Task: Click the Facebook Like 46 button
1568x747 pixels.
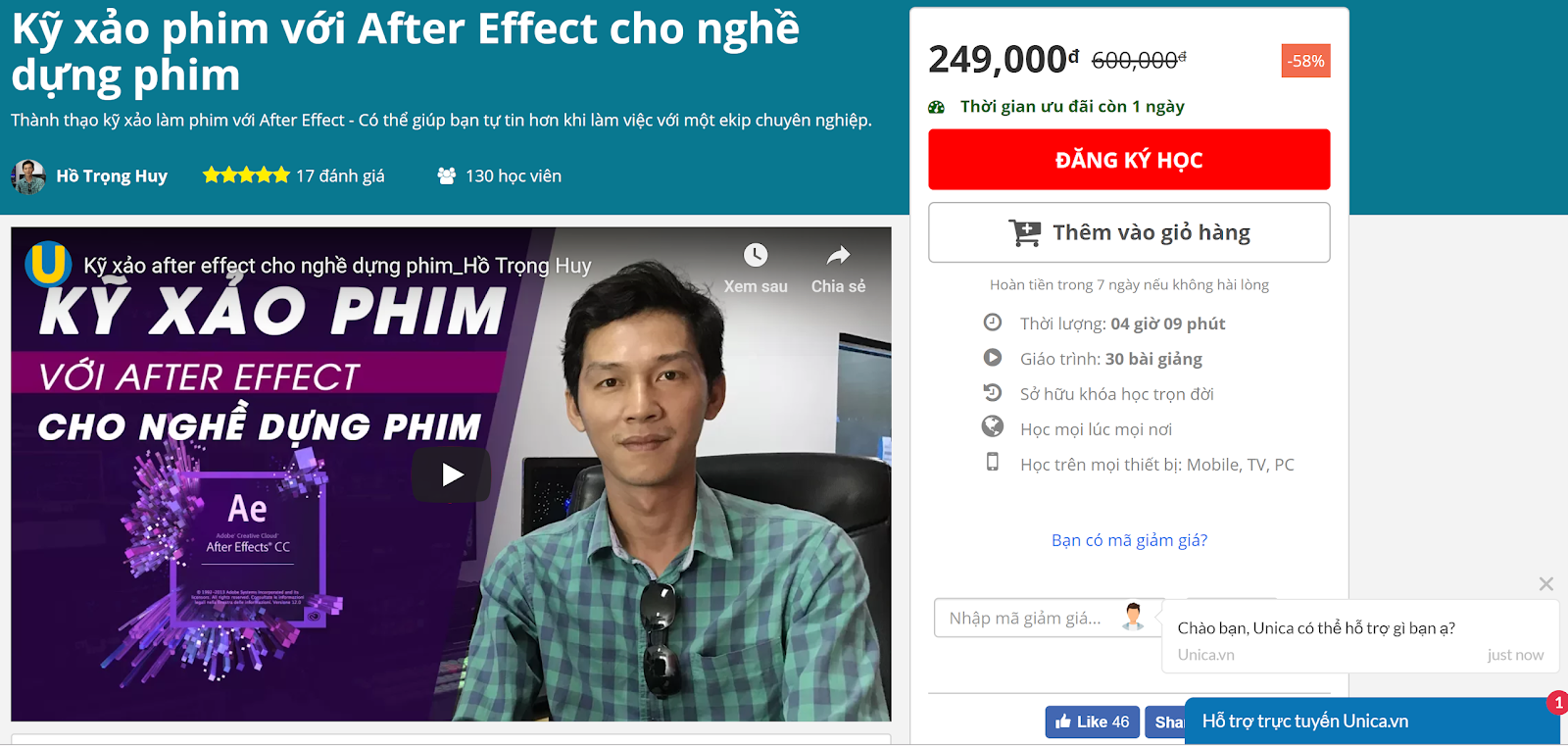Action: tap(1093, 722)
